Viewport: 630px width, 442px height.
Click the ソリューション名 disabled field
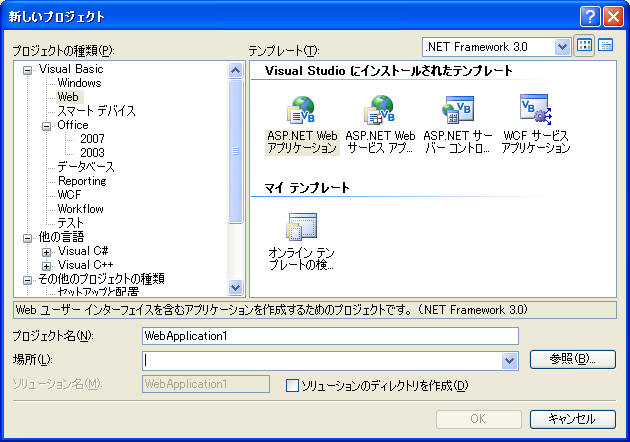point(206,384)
